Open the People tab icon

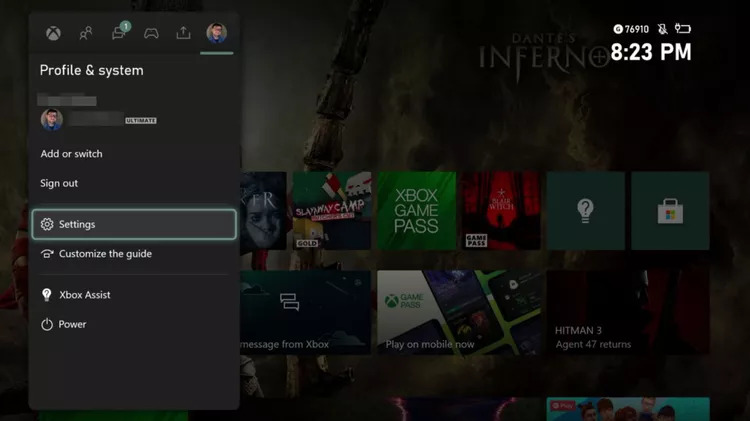86,33
